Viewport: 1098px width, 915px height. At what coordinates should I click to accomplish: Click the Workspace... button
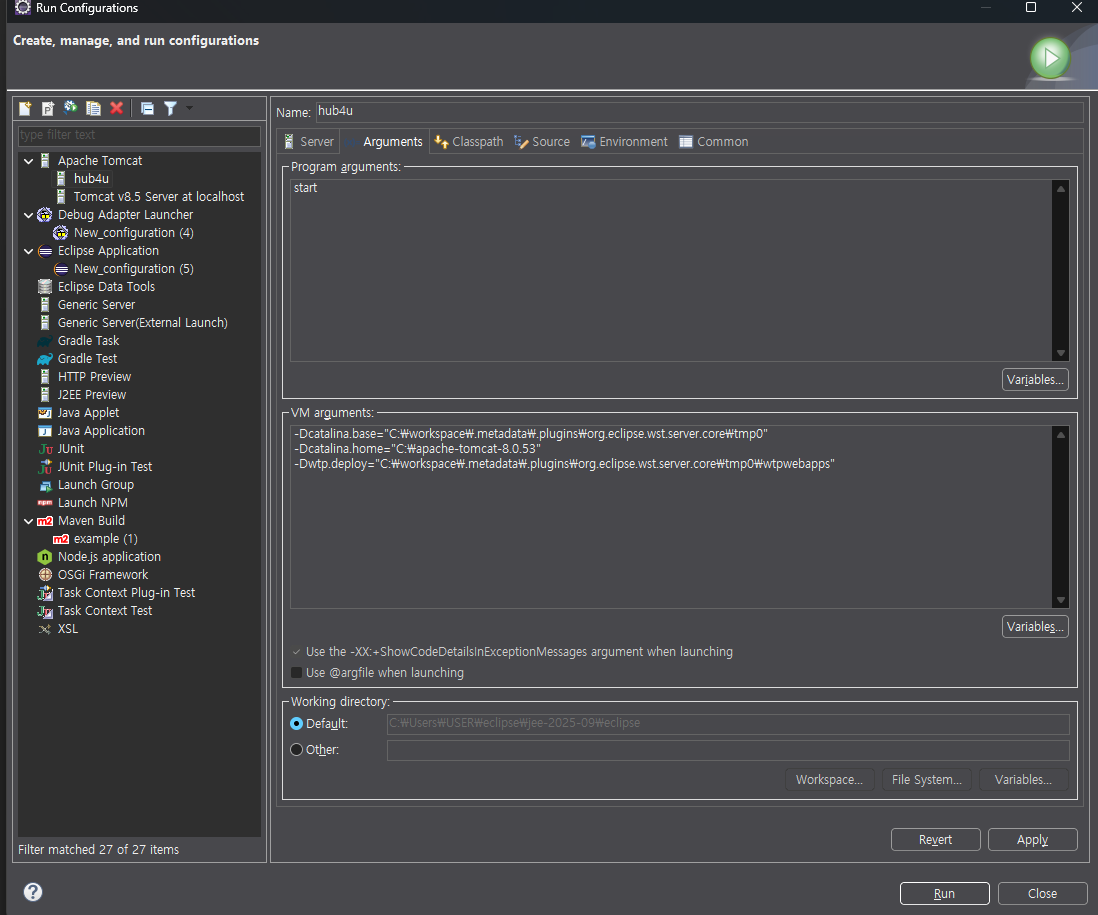click(829, 779)
